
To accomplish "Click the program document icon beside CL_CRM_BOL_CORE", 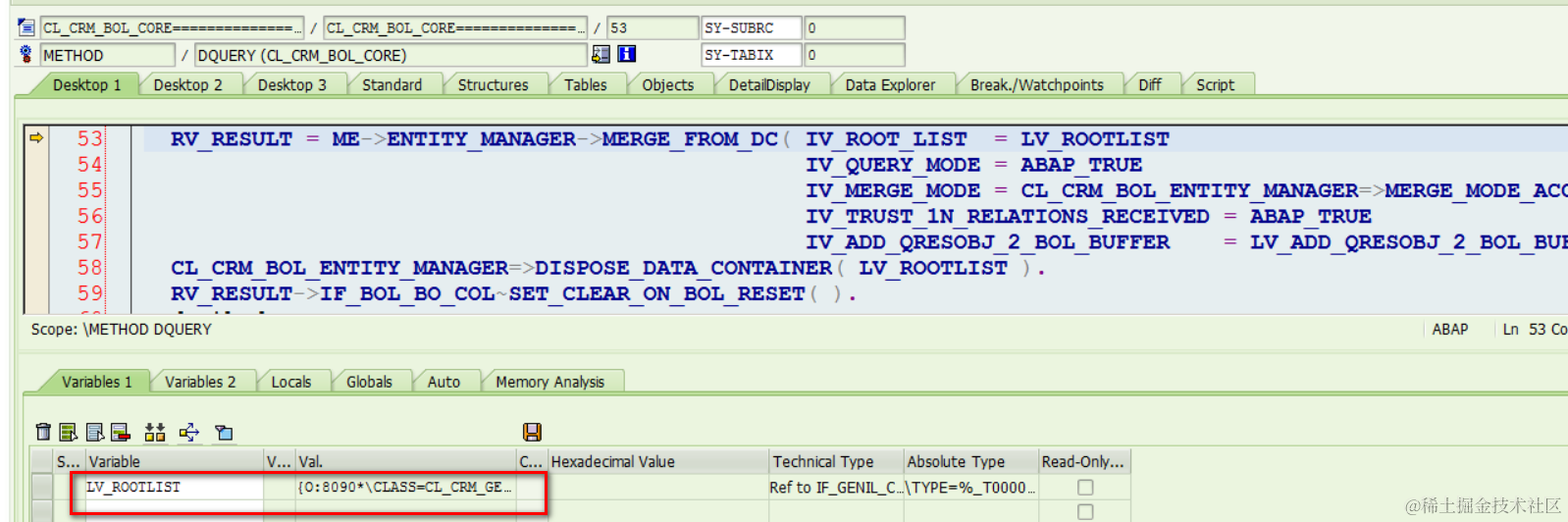I will (26, 27).
